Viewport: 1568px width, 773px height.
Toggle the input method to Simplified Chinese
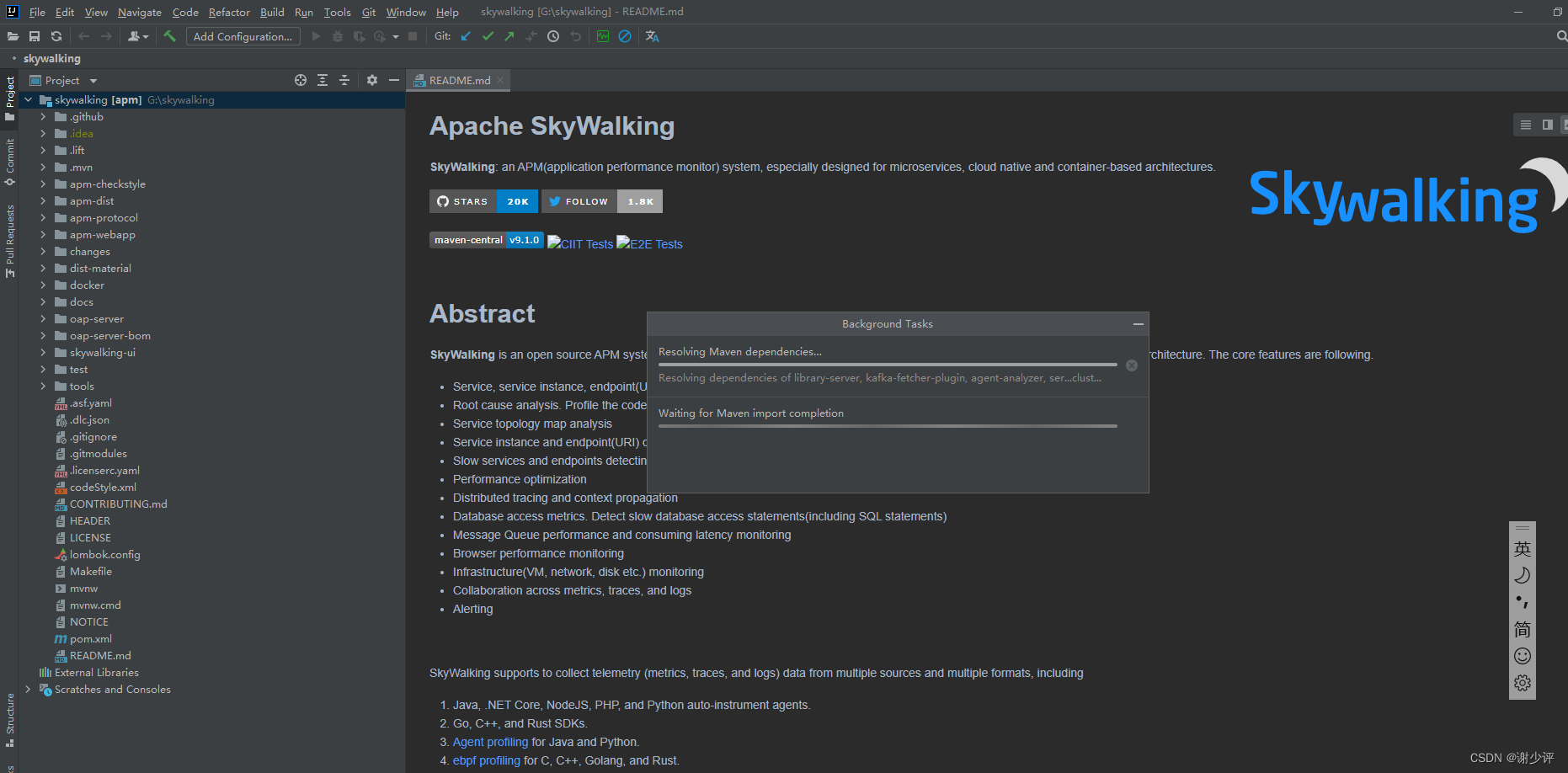coord(1522,629)
